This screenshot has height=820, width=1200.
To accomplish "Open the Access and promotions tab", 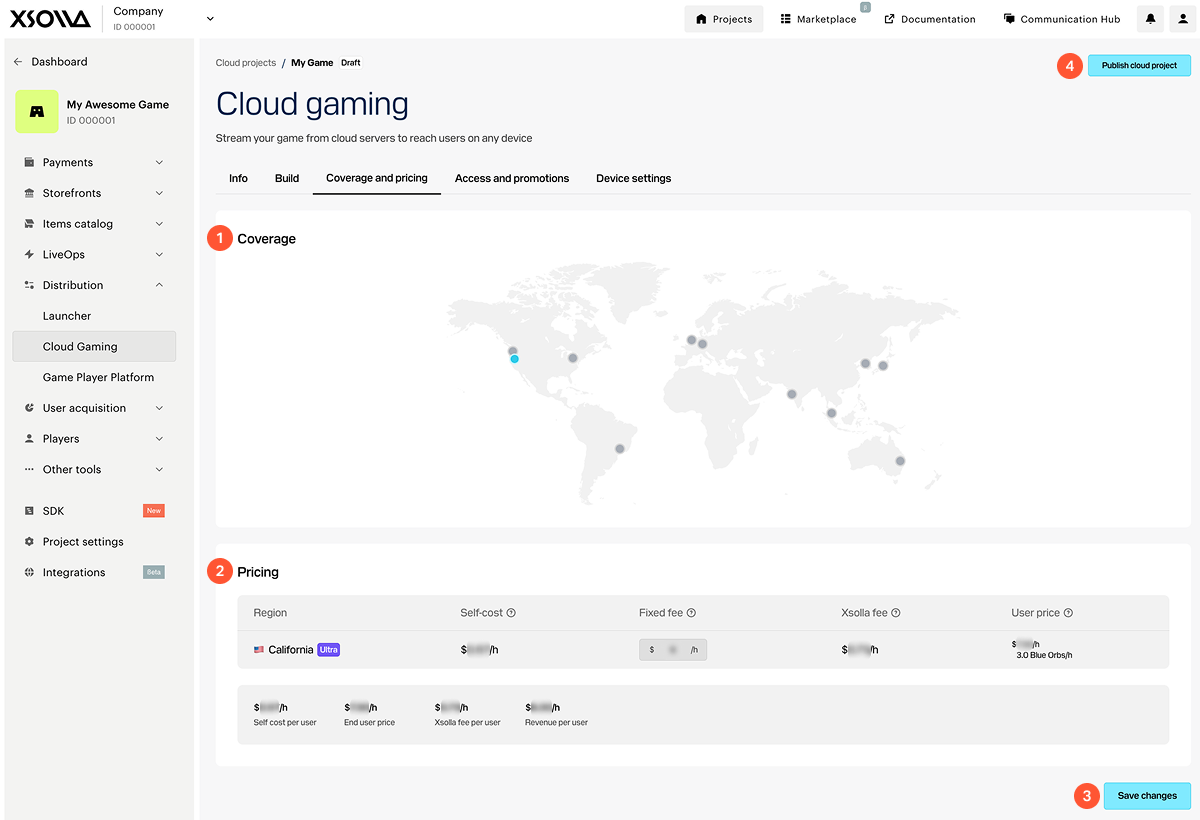I will [x=512, y=178].
